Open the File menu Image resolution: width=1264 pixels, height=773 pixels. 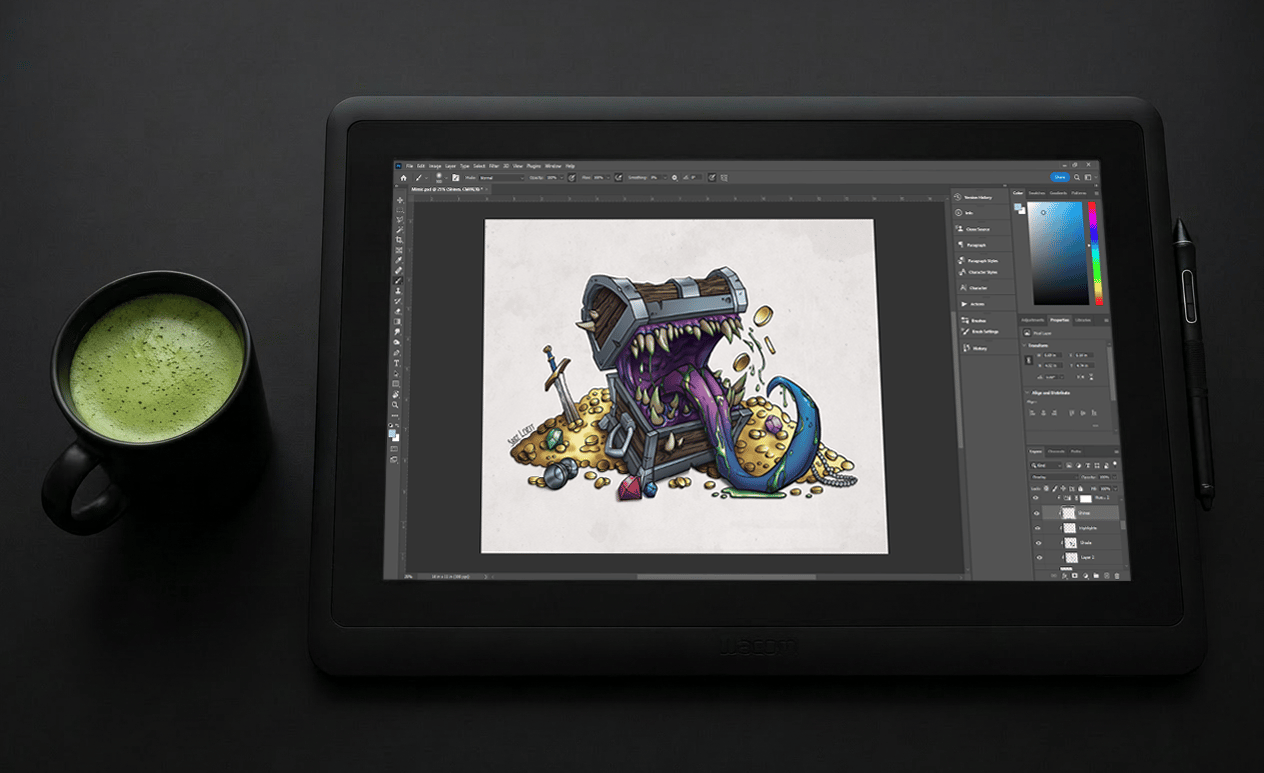(x=409, y=166)
